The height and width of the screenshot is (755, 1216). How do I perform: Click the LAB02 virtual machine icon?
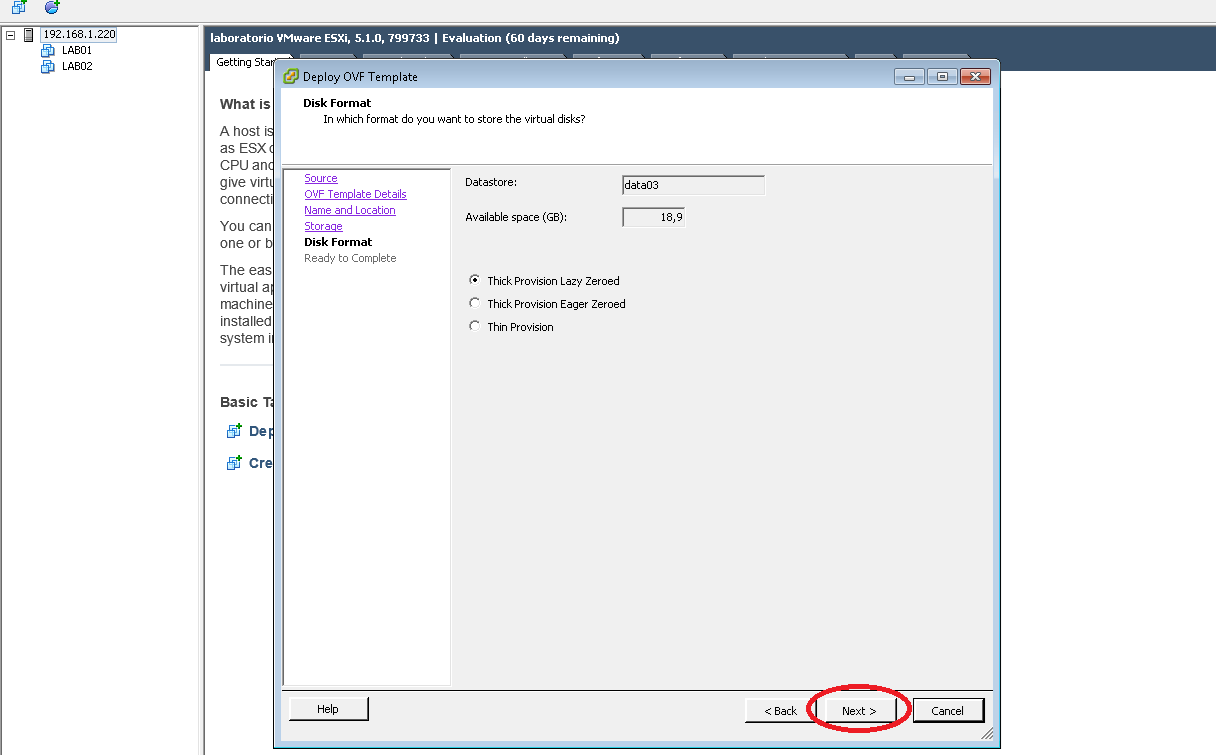pyautogui.click(x=47, y=66)
